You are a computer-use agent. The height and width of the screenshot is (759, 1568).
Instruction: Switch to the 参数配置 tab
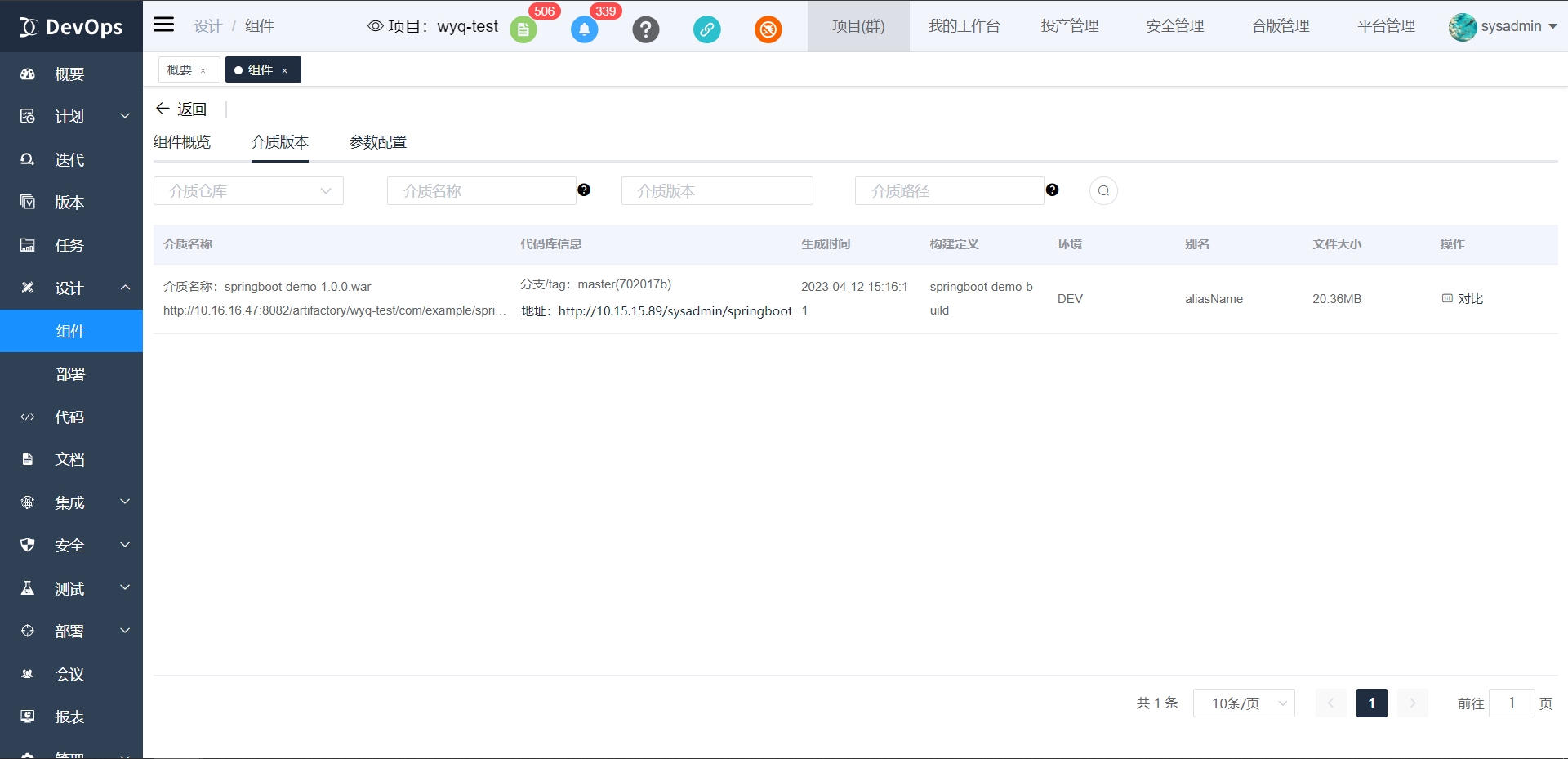377,142
